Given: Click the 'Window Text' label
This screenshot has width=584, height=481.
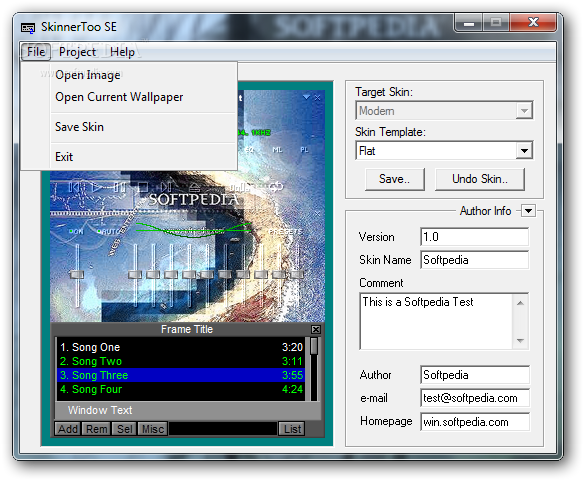Looking at the screenshot, I should coord(100,410).
